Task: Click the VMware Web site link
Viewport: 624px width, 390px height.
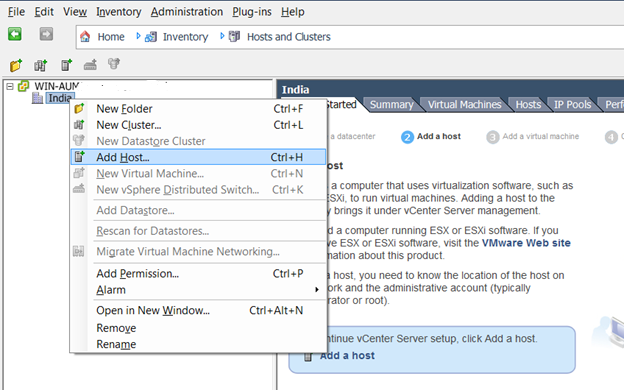Action: (526, 243)
